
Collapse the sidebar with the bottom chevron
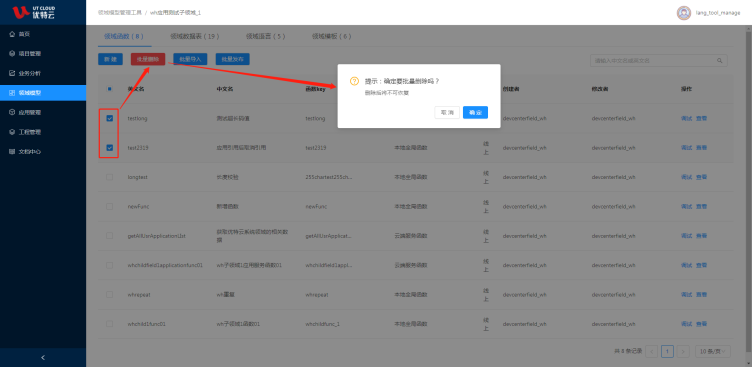pyautogui.click(x=43, y=357)
